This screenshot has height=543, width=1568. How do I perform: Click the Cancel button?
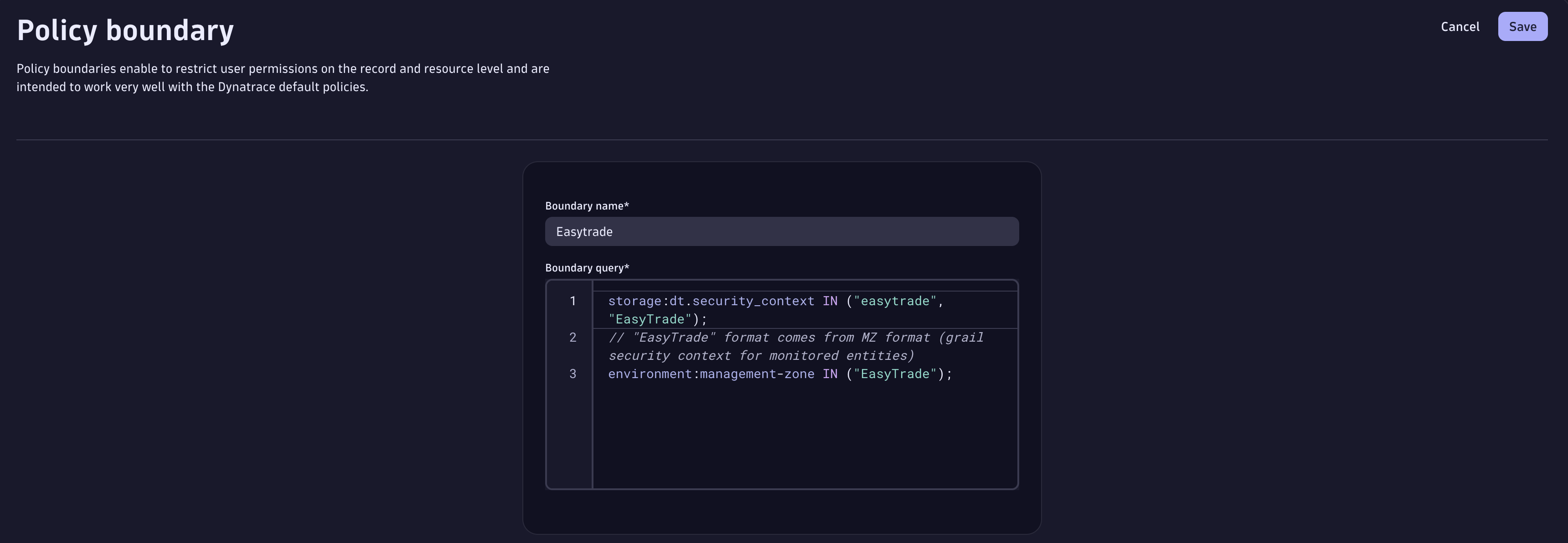(1459, 27)
